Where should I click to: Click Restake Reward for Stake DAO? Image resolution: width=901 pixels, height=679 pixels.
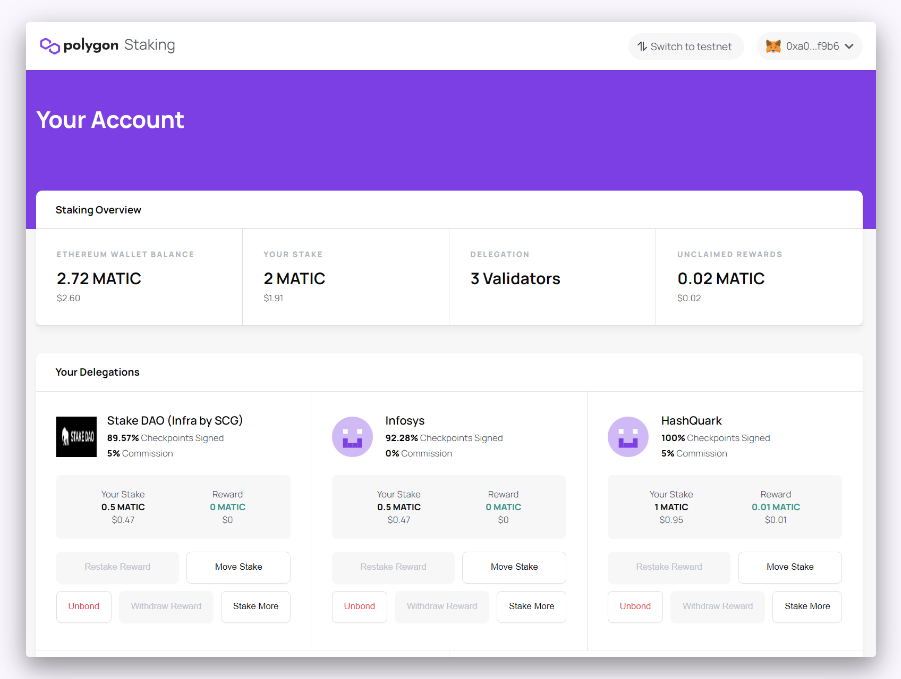pyautogui.click(x=117, y=567)
